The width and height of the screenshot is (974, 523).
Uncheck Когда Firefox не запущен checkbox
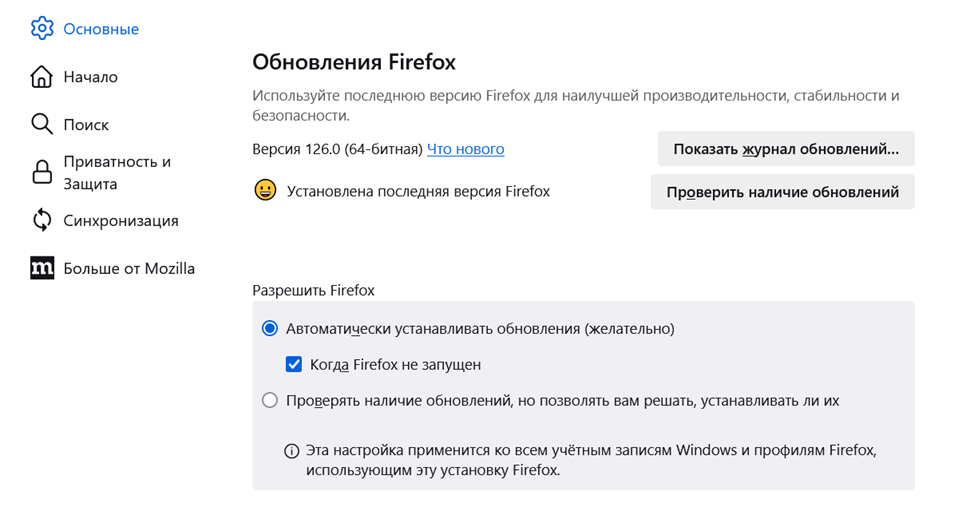pos(294,364)
